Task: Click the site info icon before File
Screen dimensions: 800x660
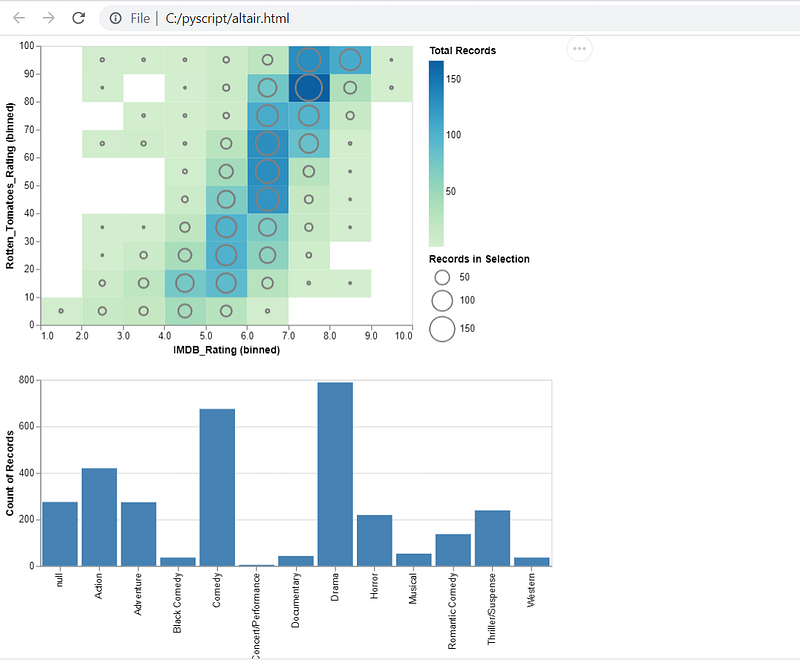Action: 116,18
